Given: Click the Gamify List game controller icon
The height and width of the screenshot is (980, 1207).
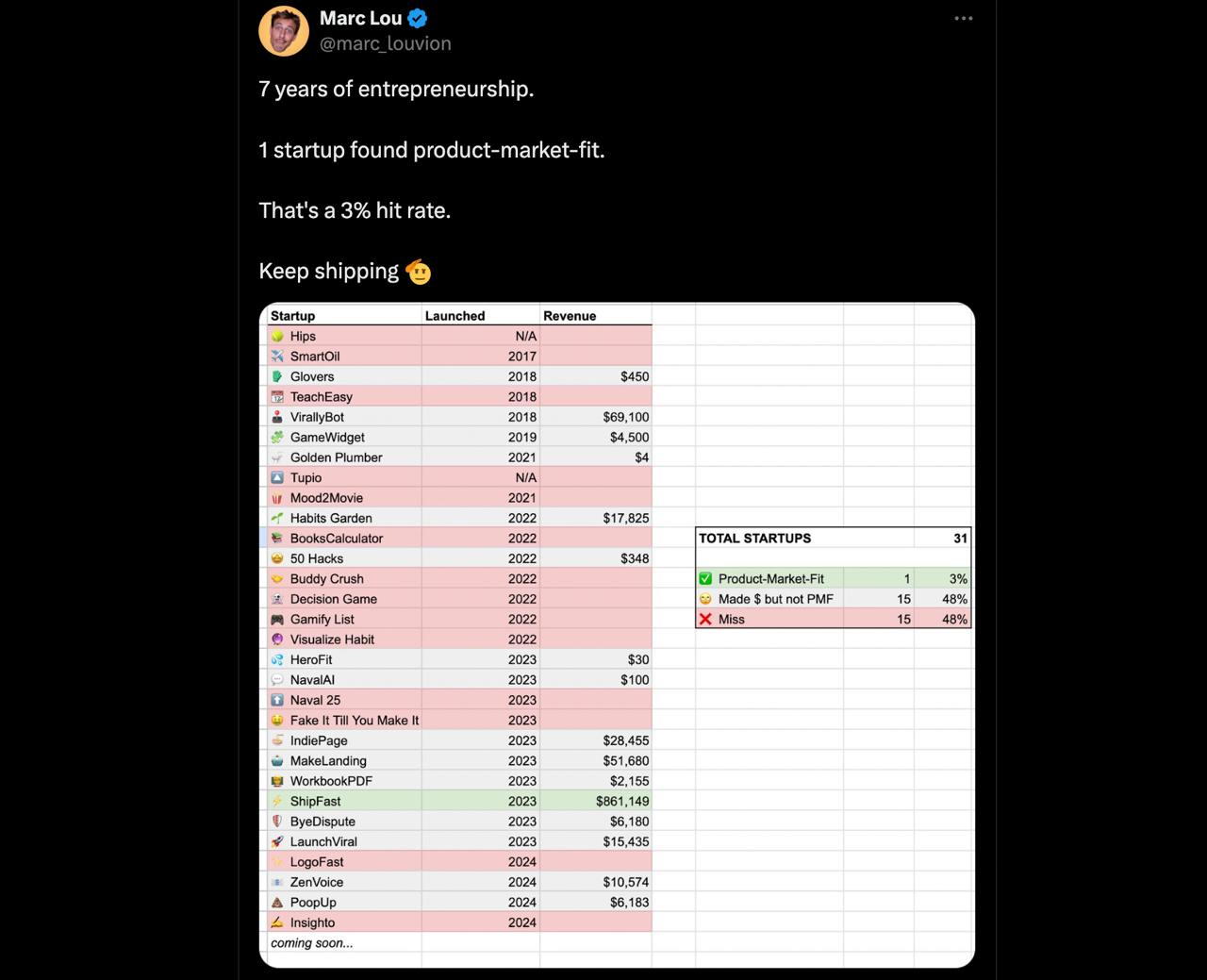Looking at the screenshot, I should (277, 620).
